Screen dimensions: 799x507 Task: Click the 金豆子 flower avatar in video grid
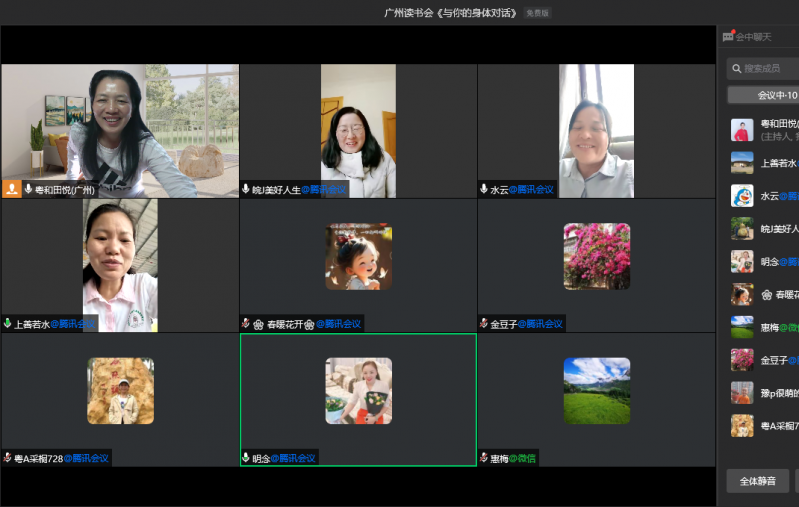[597, 256]
